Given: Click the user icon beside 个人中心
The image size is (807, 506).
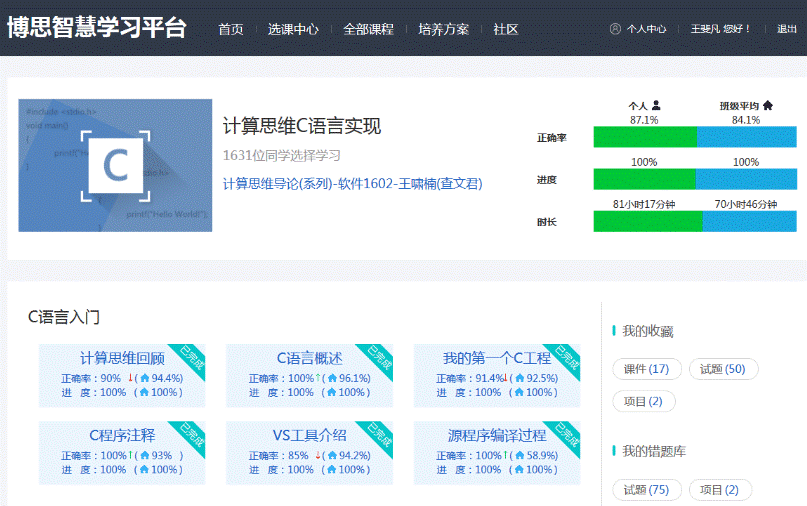Looking at the screenshot, I should (615, 29).
